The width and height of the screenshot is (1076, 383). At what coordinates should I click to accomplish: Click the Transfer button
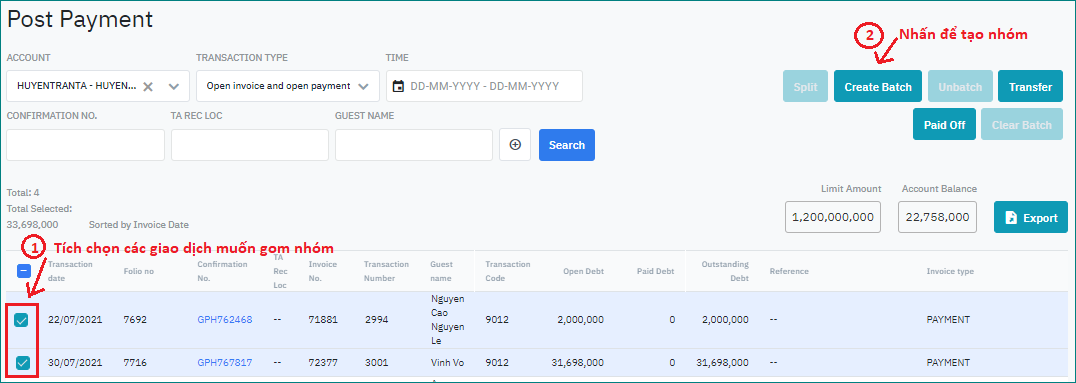(x=1031, y=86)
